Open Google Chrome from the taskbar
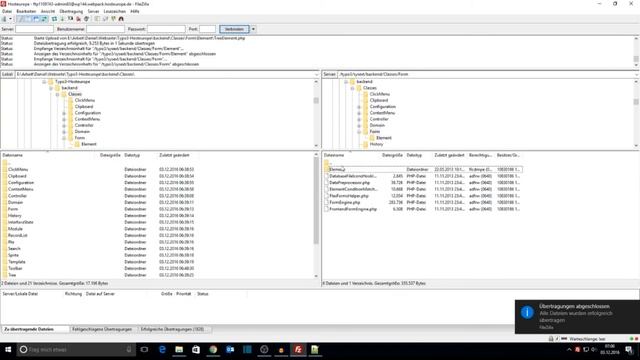This screenshot has height=360, width=640. 213,350
